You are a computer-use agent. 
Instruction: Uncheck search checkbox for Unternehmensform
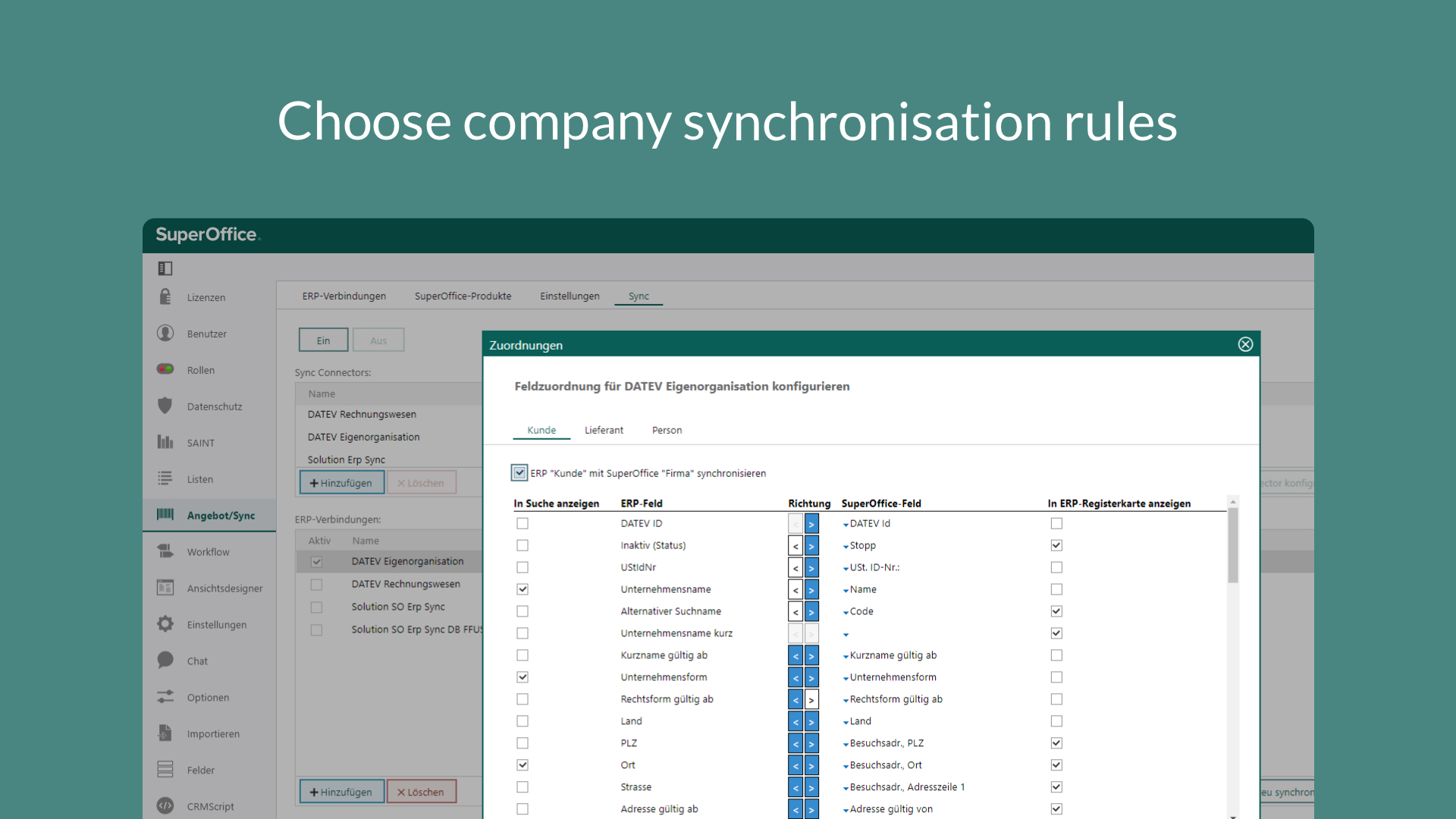(522, 677)
